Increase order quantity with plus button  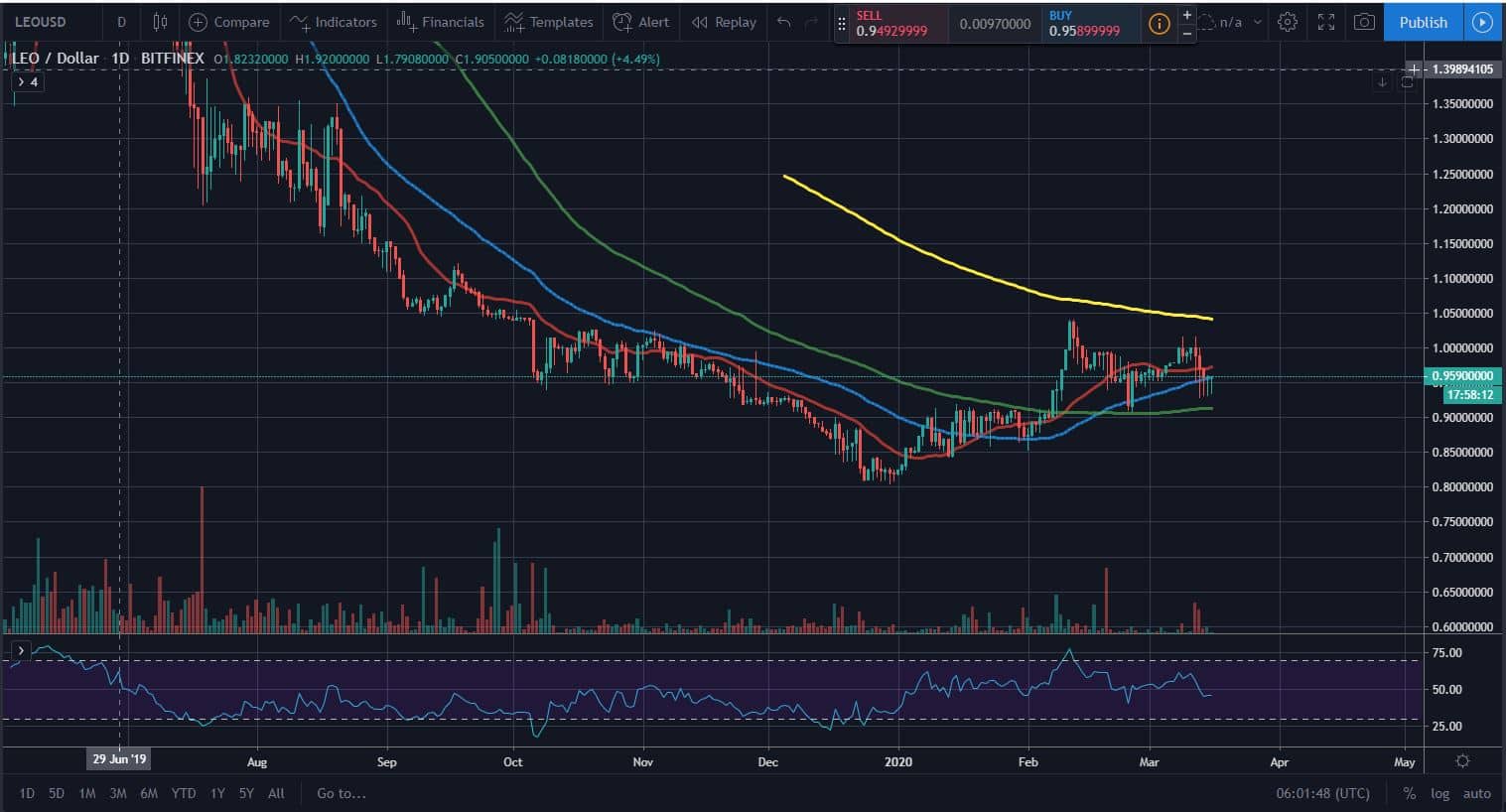[1187, 15]
